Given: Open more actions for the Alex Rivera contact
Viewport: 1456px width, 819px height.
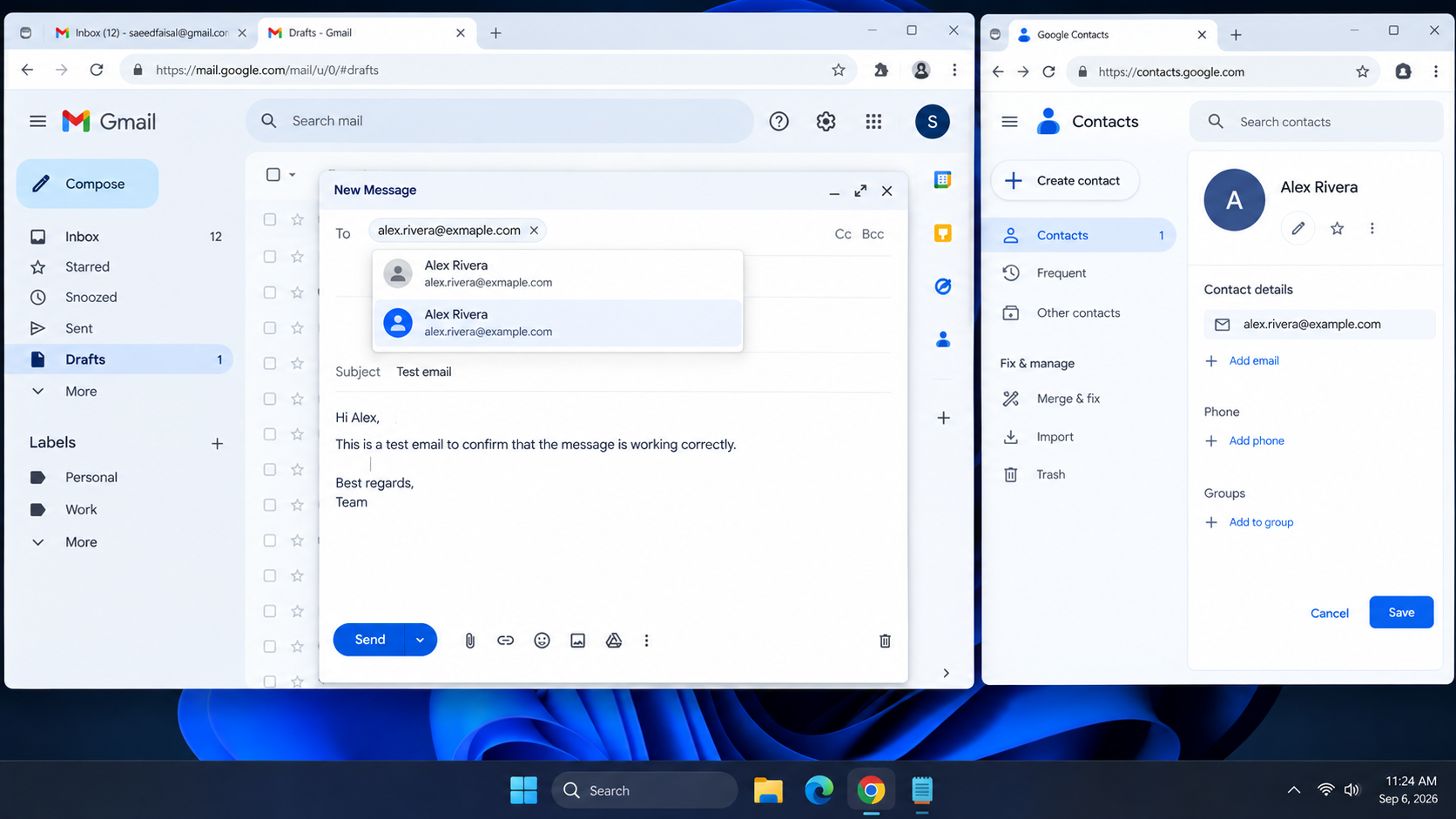Looking at the screenshot, I should (x=1372, y=228).
